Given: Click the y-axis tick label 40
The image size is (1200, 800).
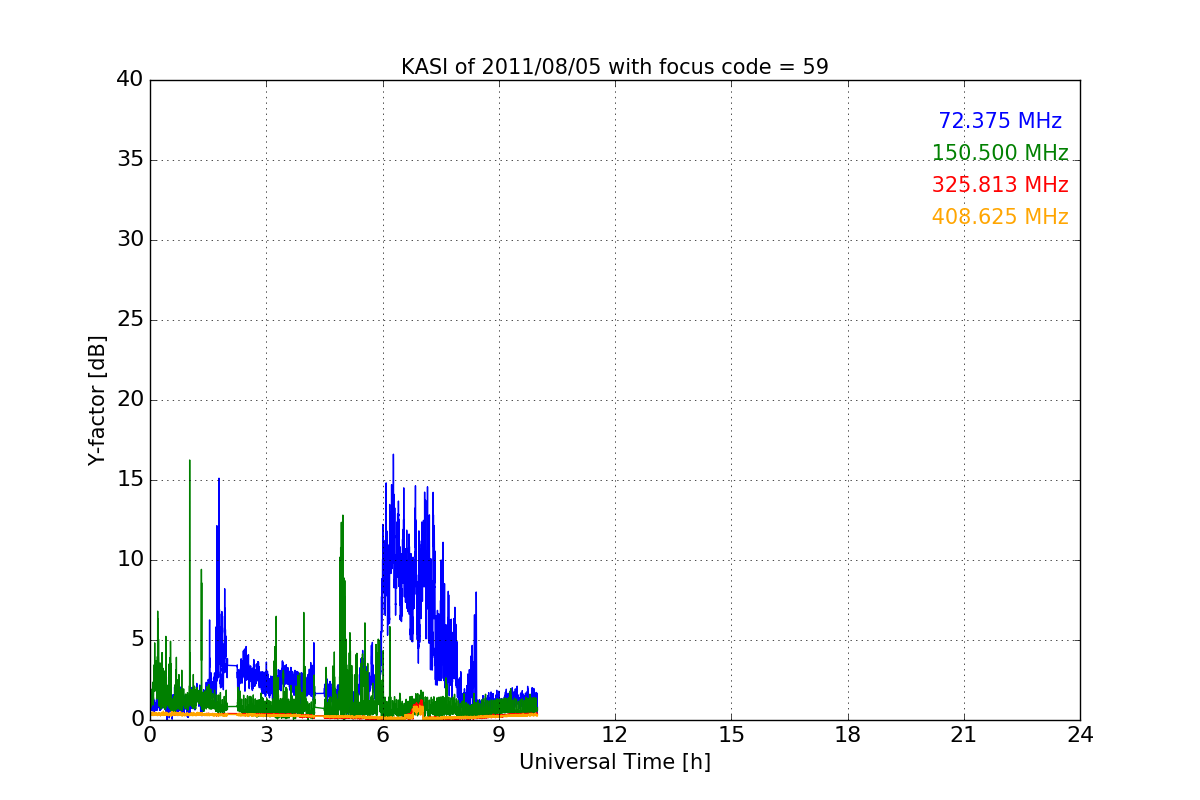Looking at the screenshot, I should 130,80.
